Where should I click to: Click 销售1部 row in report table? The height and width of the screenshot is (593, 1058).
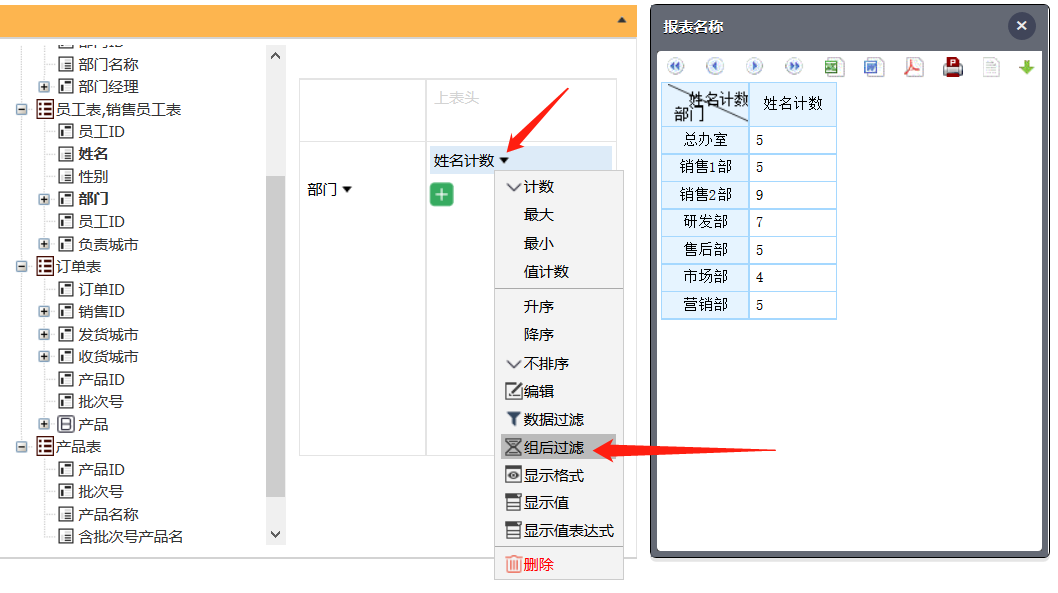(x=749, y=167)
